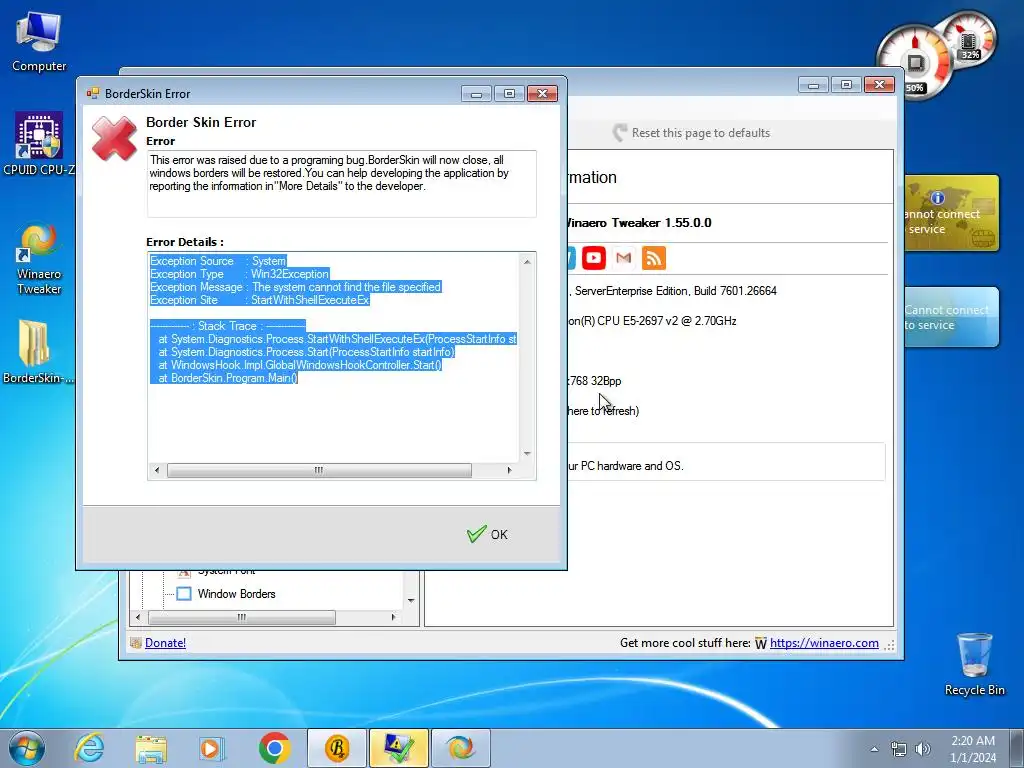Launch Google Chrome from the taskbar
The image size is (1024, 768).
tap(274, 748)
